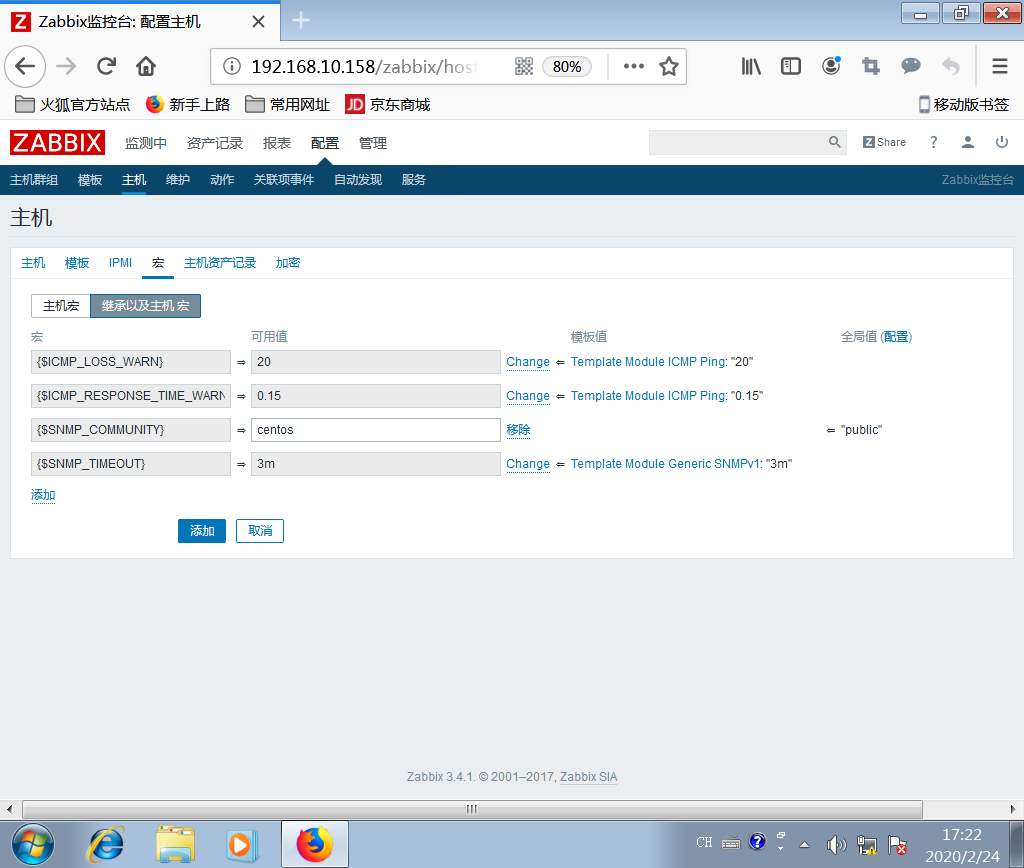Switch to 加密 tab
Image resolution: width=1024 pixels, height=868 pixels.
(x=287, y=263)
